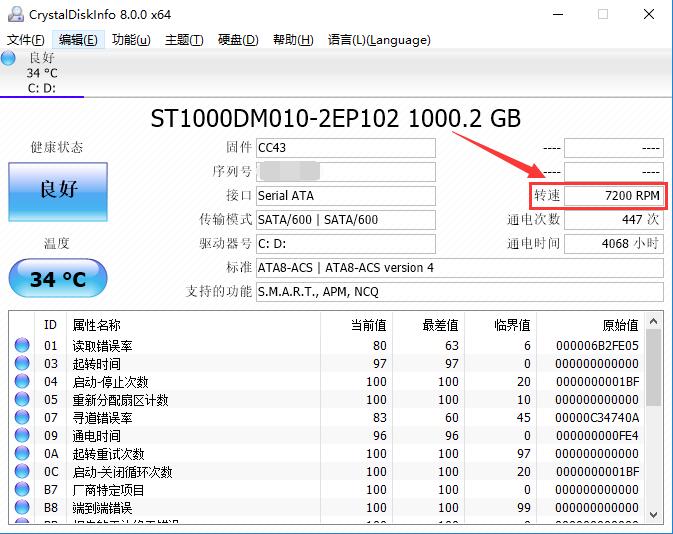Select the C: D: disk tab at top
The width and height of the screenshot is (673, 534).
pyautogui.click(x=42, y=73)
